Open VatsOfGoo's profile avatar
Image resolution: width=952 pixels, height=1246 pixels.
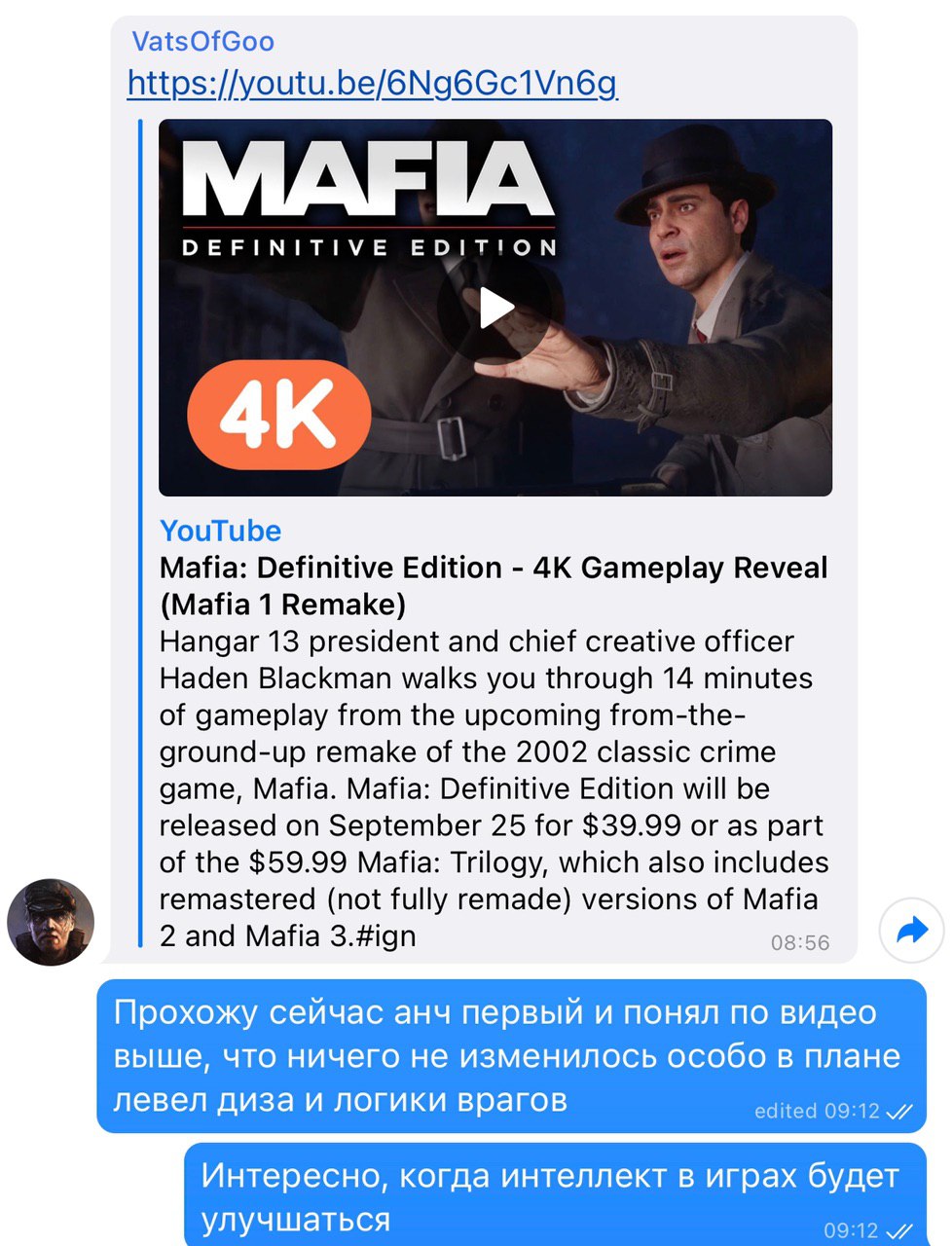coord(51,922)
